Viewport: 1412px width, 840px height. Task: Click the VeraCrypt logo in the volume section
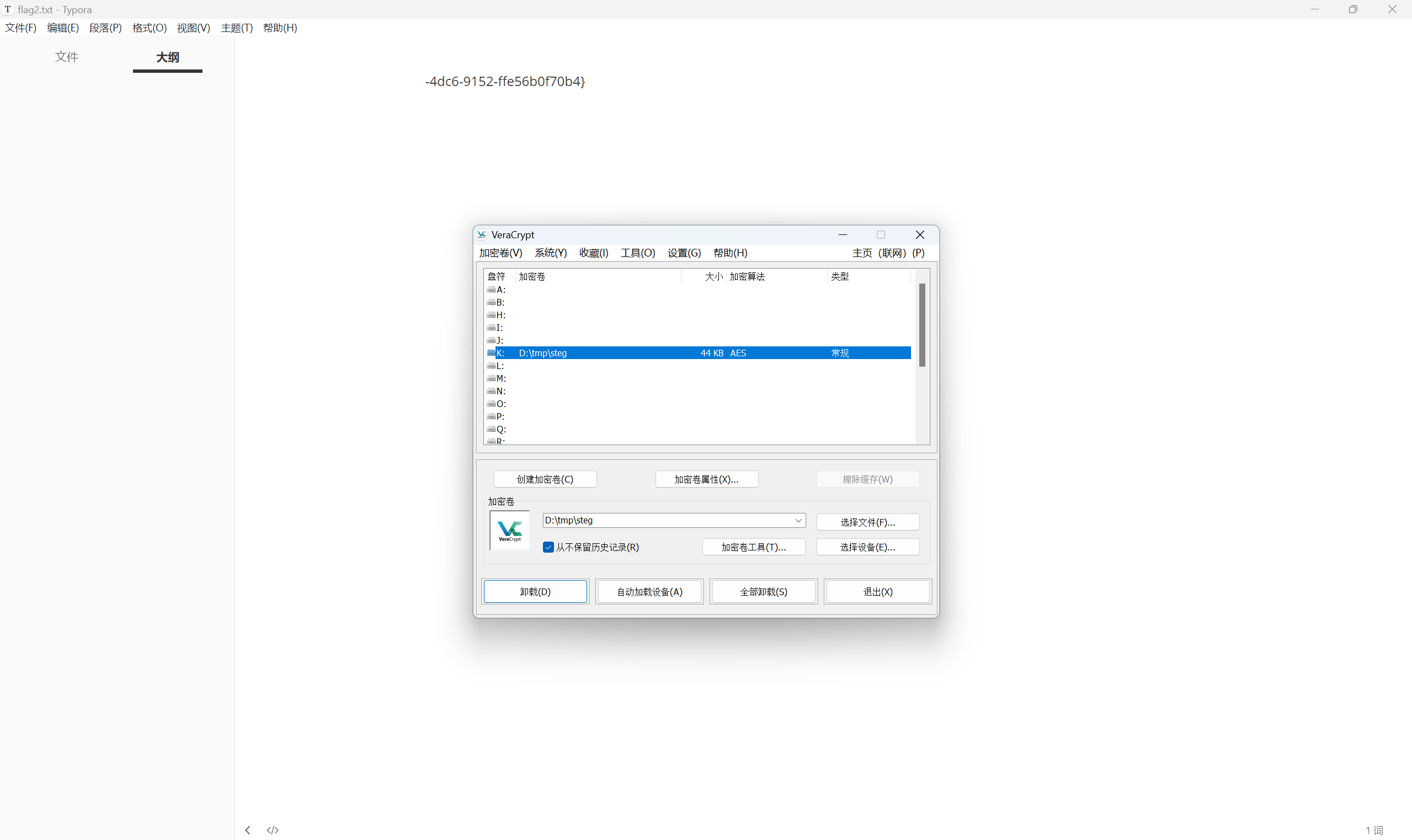pos(509,531)
